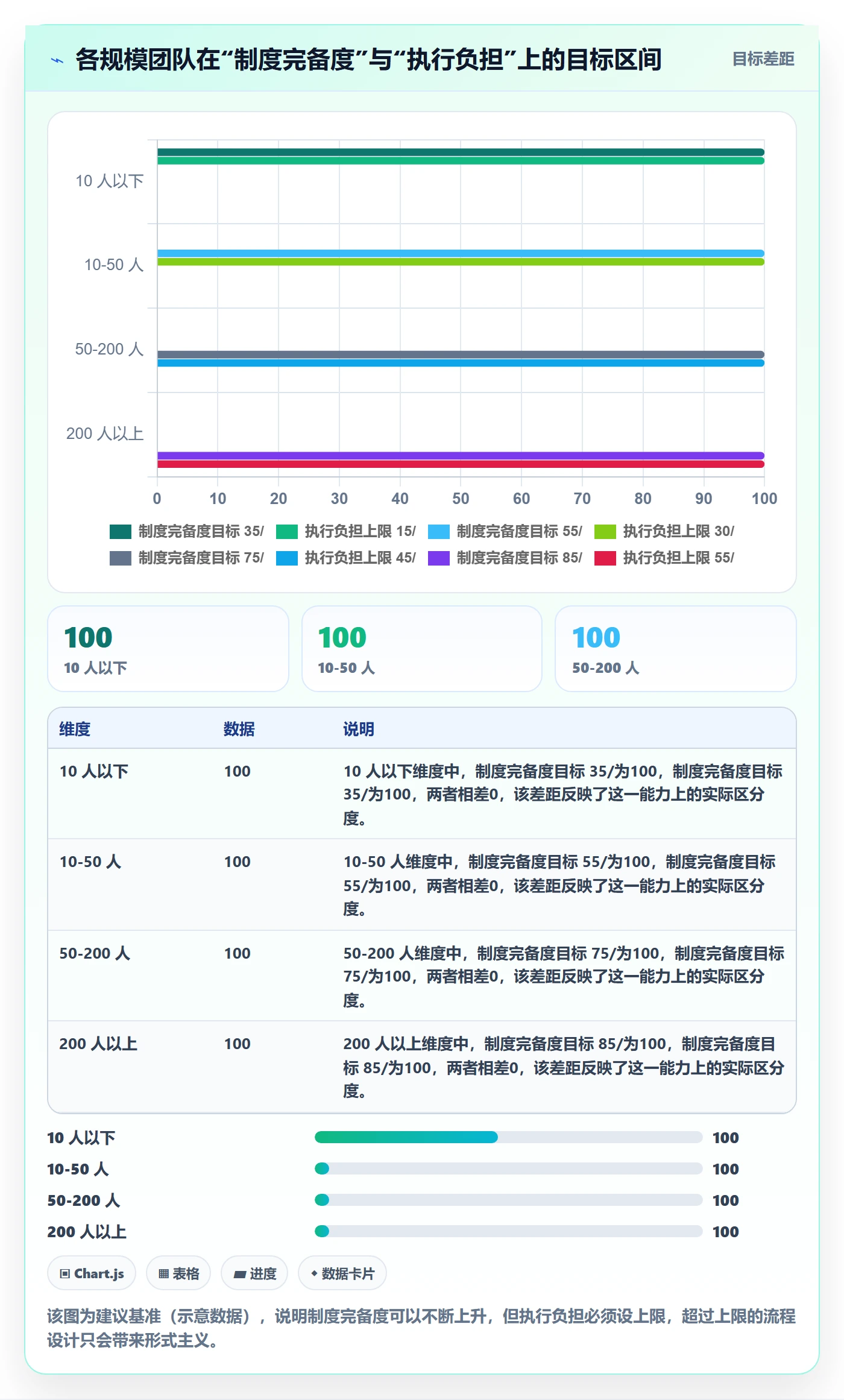Click the 目标差距 label in header
Screen dimensions: 844x1400
(x=763, y=59)
